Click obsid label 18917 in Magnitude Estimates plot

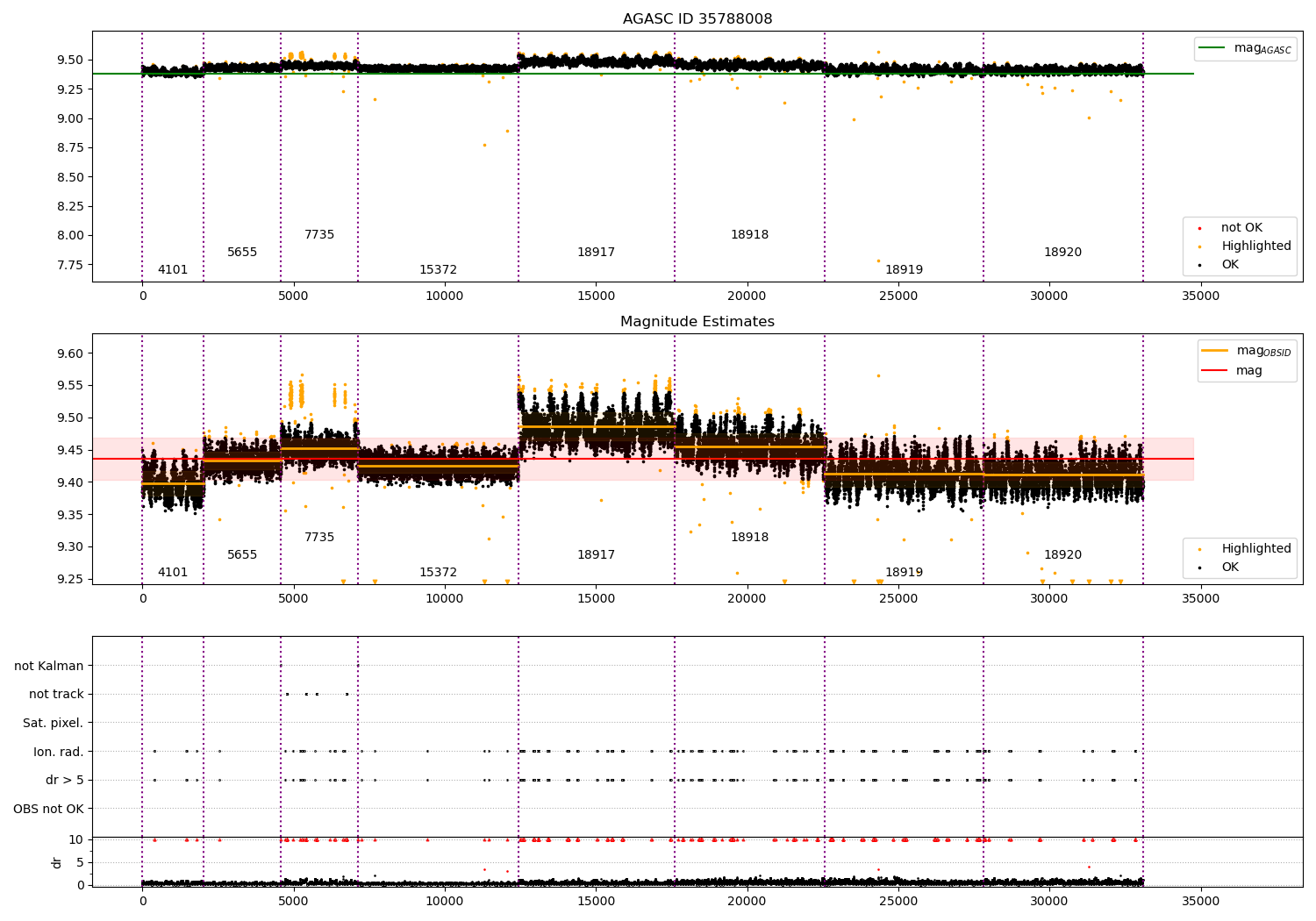[x=596, y=555]
